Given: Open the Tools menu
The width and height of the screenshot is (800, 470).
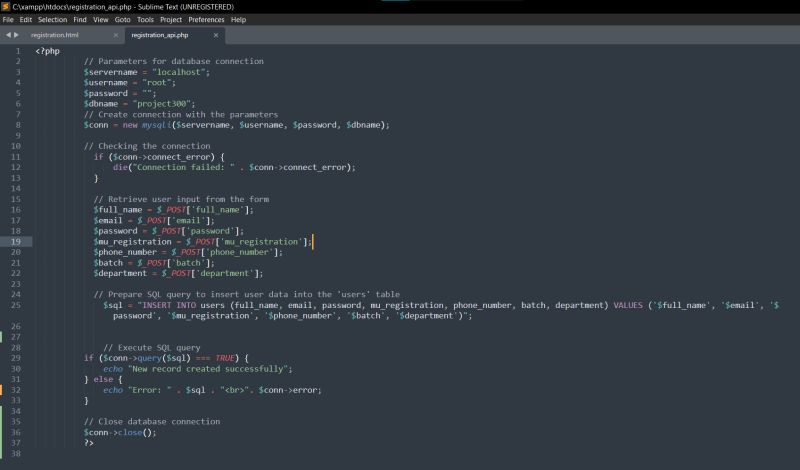Looking at the screenshot, I should [x=145, y=19].
